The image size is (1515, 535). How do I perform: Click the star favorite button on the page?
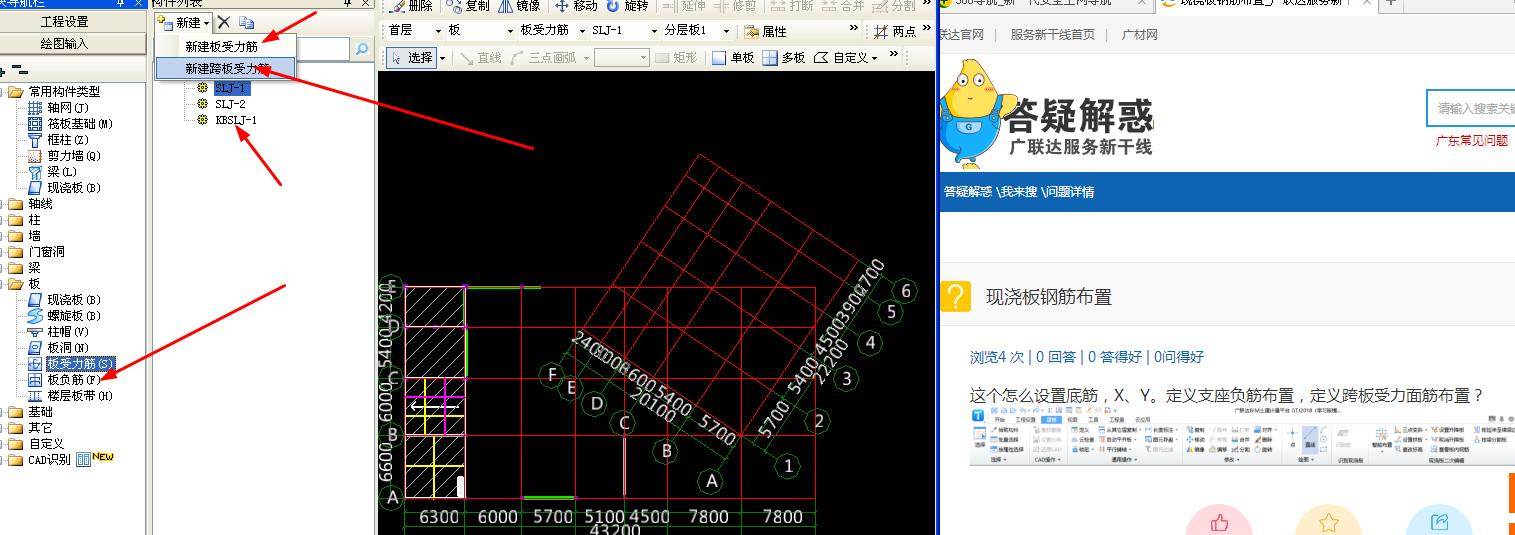pos(1328,520)
